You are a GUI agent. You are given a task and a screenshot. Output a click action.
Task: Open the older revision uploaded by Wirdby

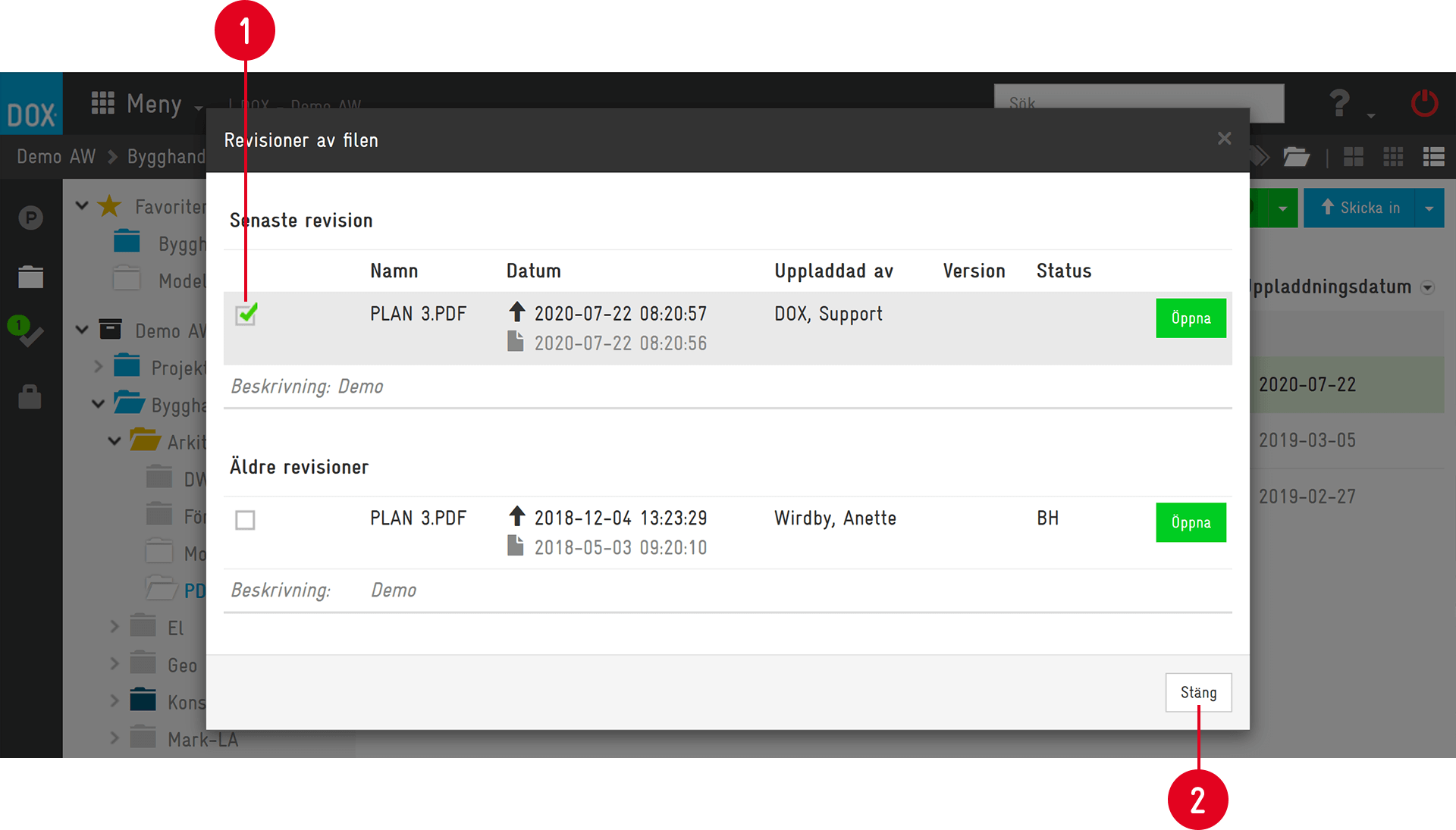(1191, 522)
